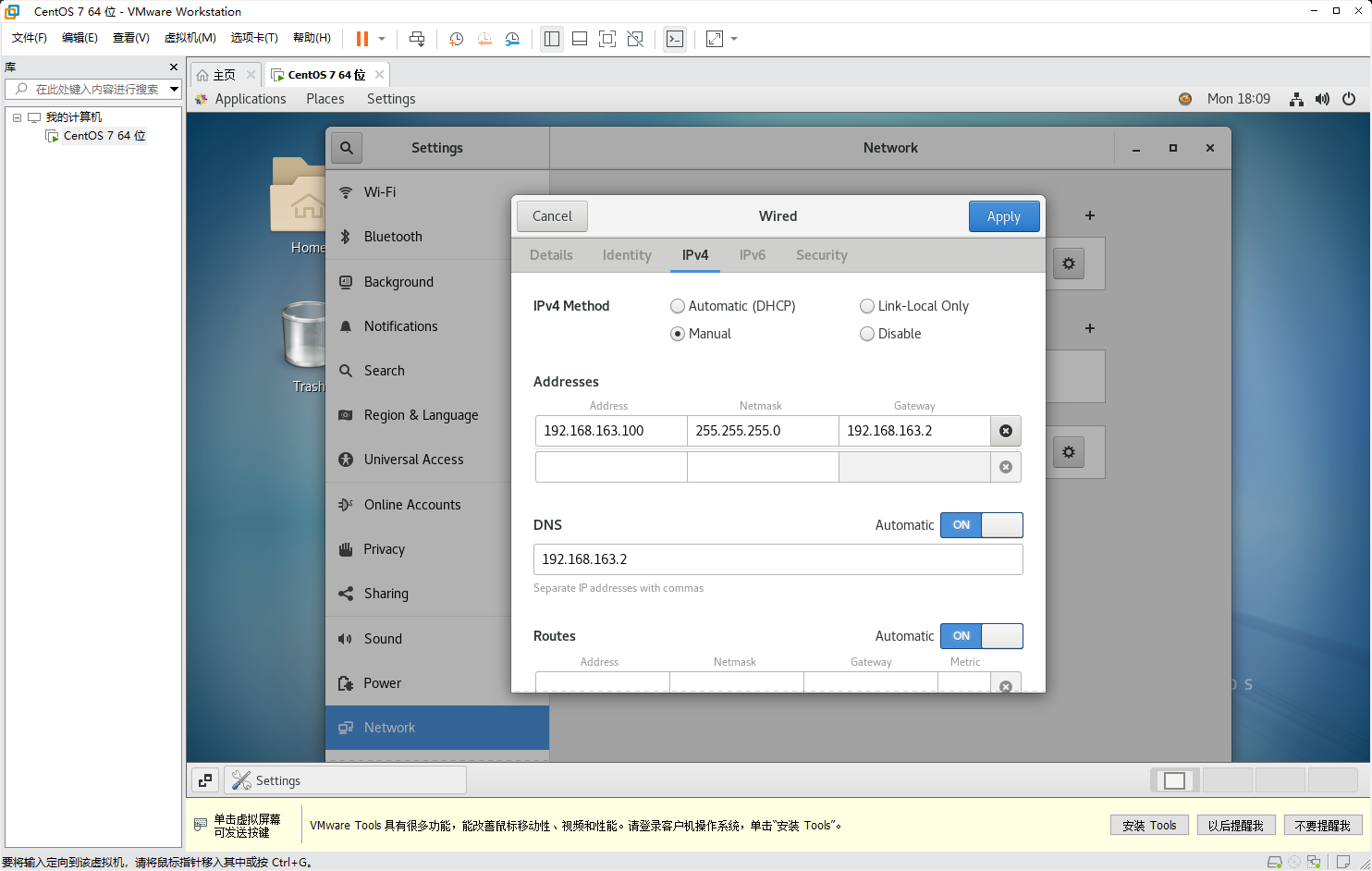Pause the virtual machine with the orange pause icon

pyautogui.click(x=362, y=39)
